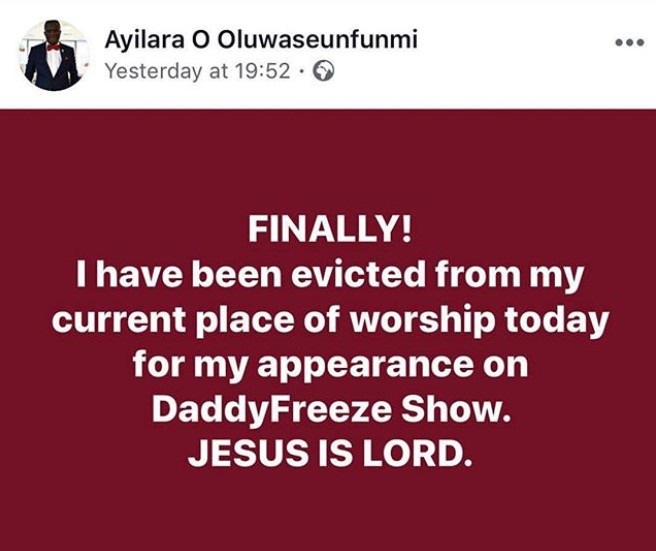Click the globe public privacy icon
The image size is (656, 551).
pyautogui.click(x=324, y=72)
